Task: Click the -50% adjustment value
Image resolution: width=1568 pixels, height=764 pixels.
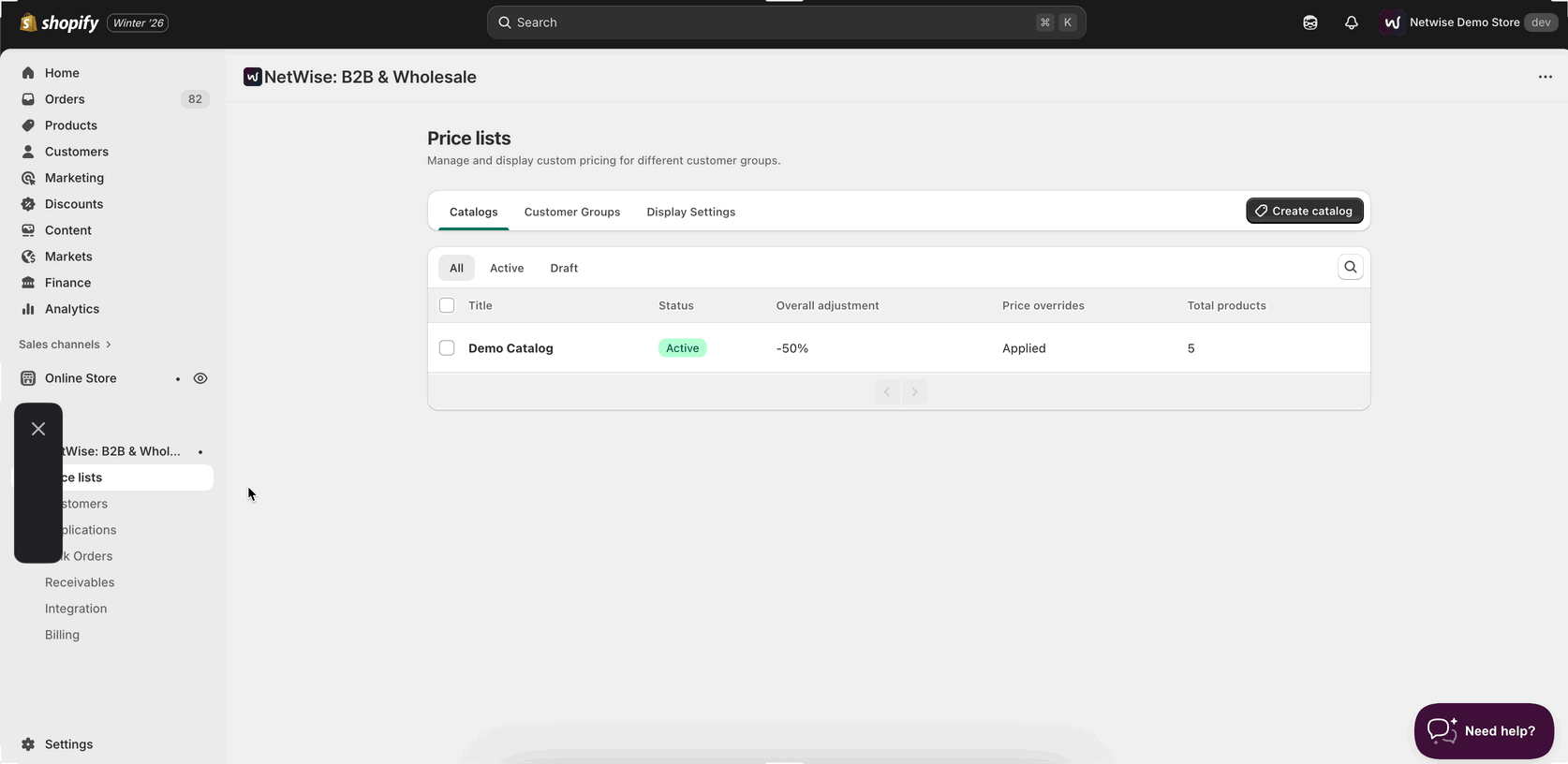Action: pos(792,348)
